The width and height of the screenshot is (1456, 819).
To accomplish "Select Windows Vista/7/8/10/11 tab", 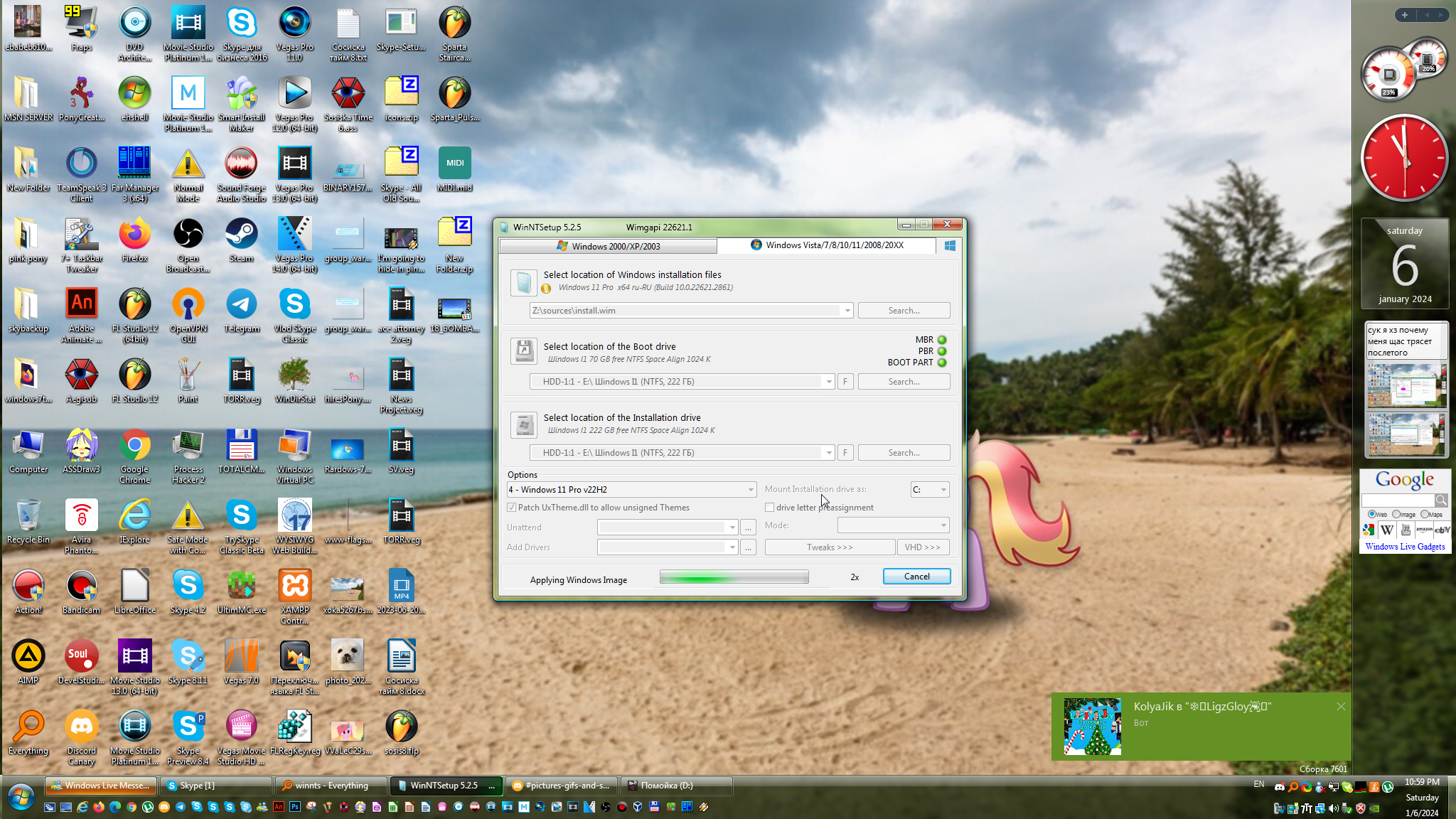I will pyautogui.click(x=827, y=245).
